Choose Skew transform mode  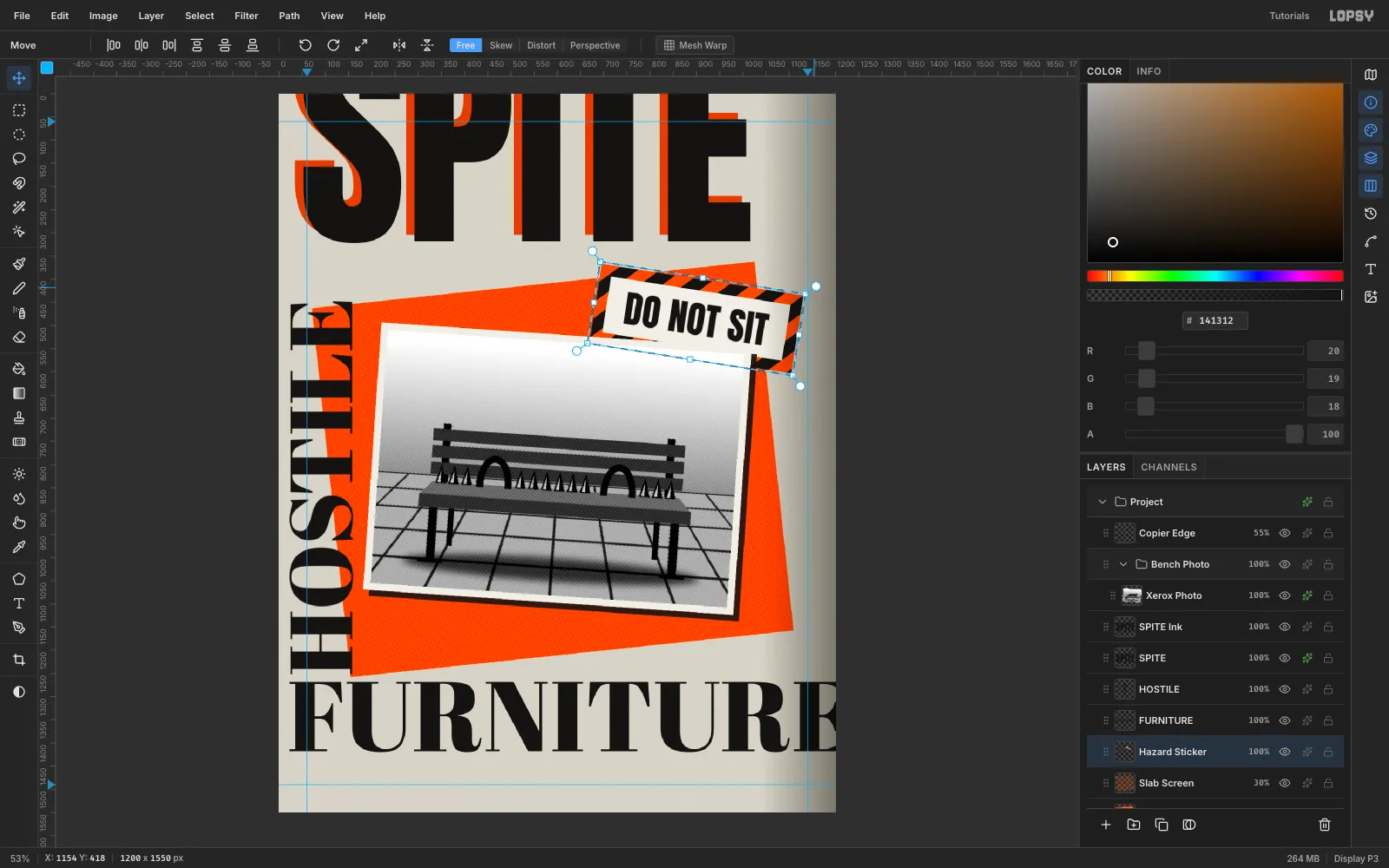[501, 45]
